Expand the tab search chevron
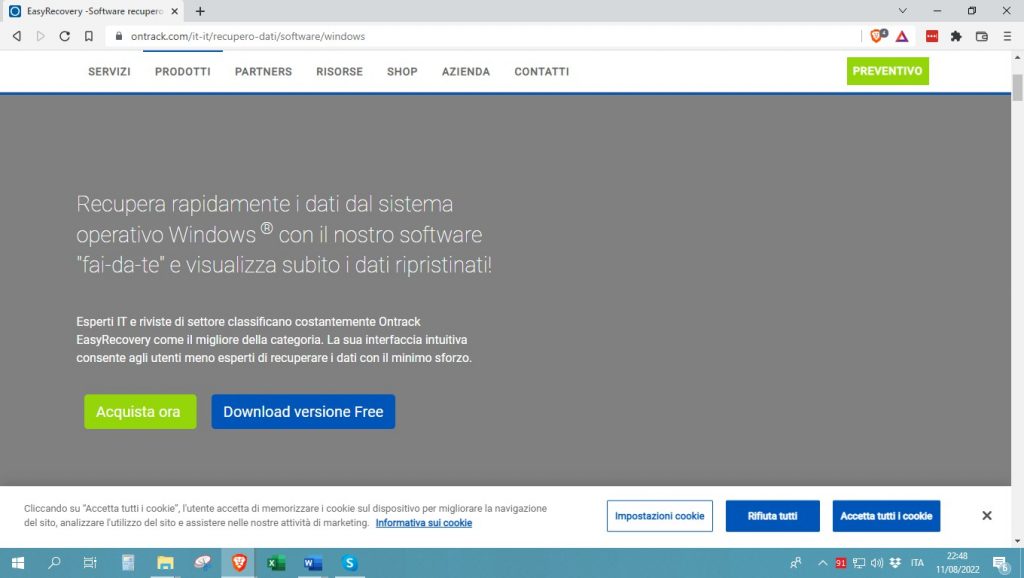Viewport: 1024px width, 578px height. point(903,11)
